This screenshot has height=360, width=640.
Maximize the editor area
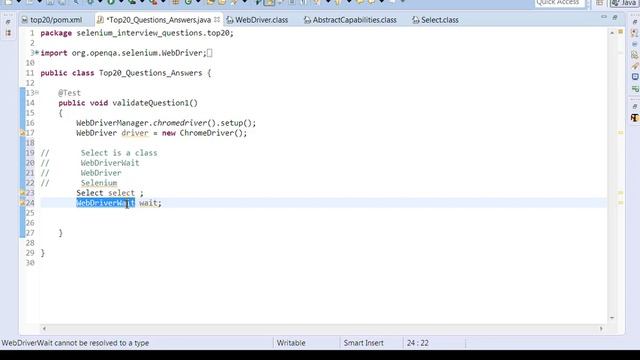point(615,17)
